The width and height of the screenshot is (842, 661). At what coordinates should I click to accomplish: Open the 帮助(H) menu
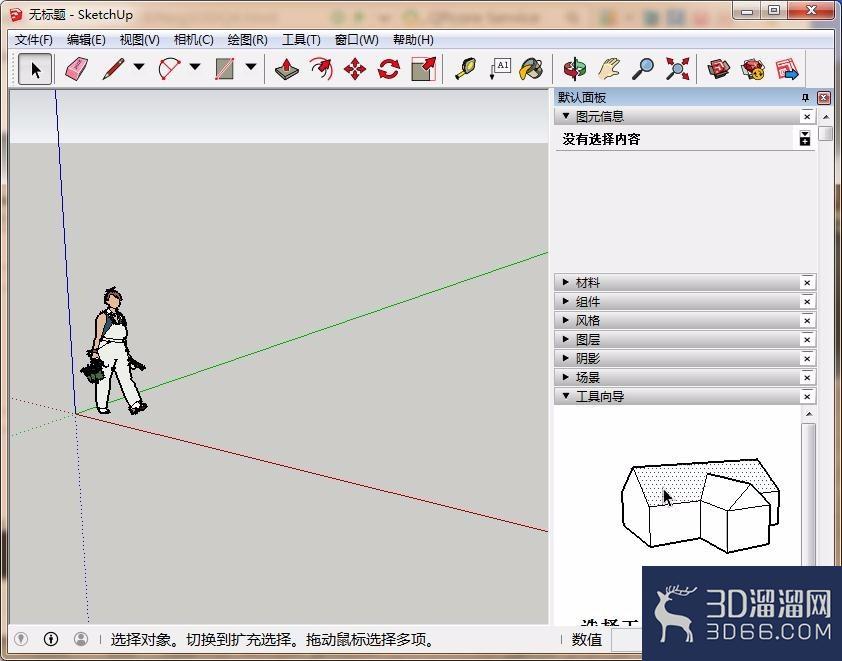point(413,40)
